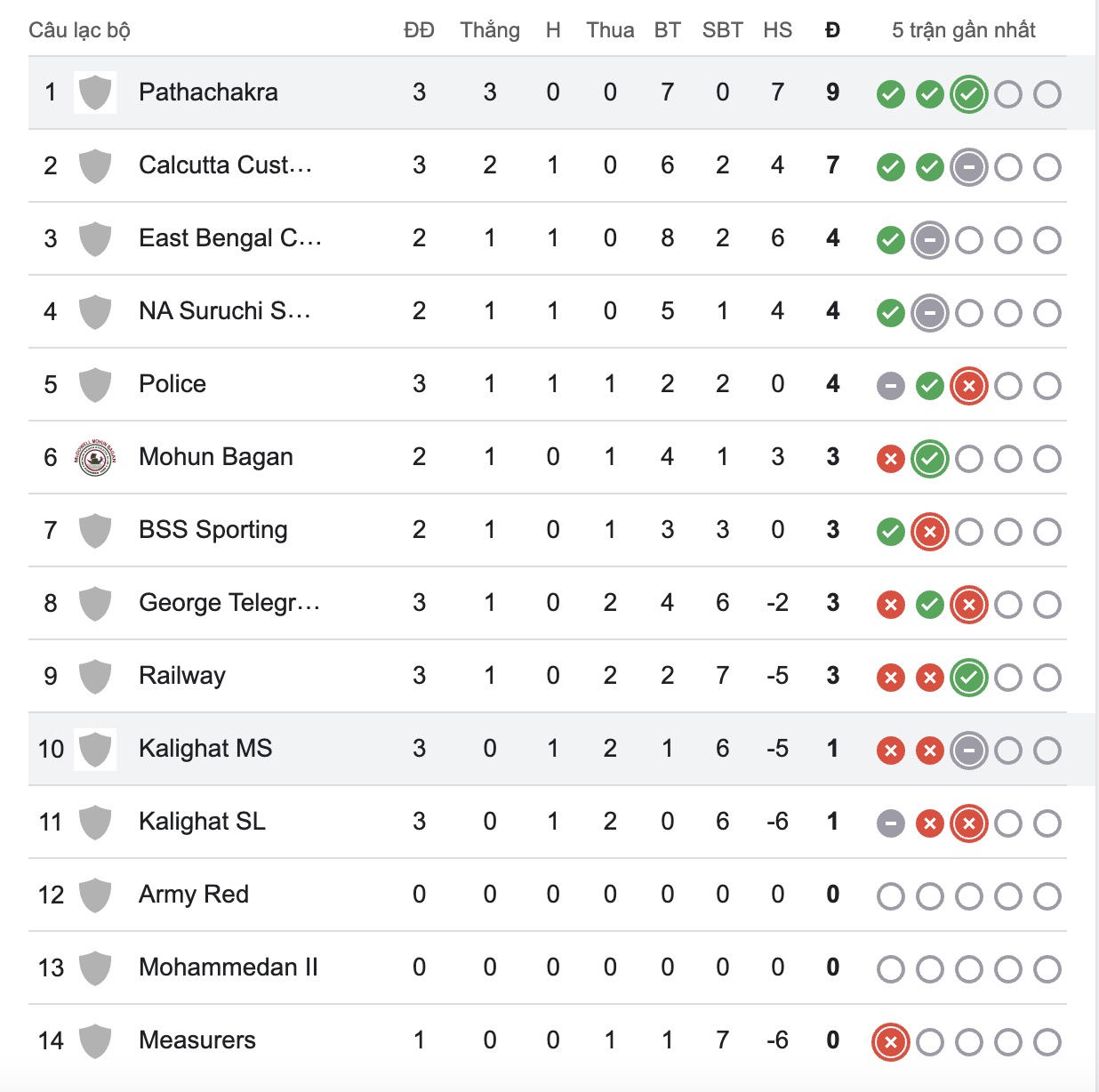The width and height of the screenshot is (1099, 1092).
Task: Click Mohun Bagan's first red loss icon
Action: point(890,458)
